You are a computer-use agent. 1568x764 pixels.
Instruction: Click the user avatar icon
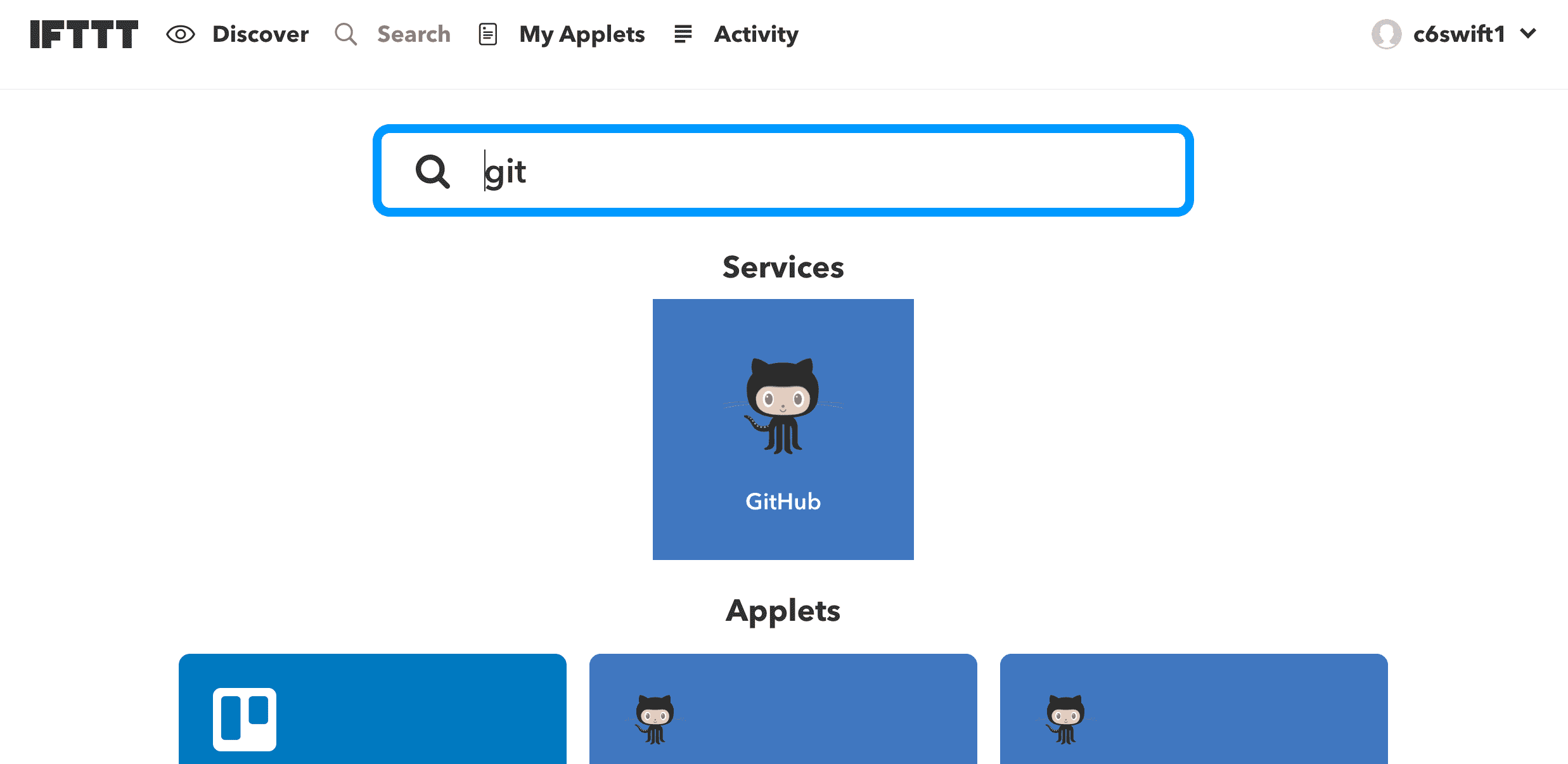(x=1386, y=34)
